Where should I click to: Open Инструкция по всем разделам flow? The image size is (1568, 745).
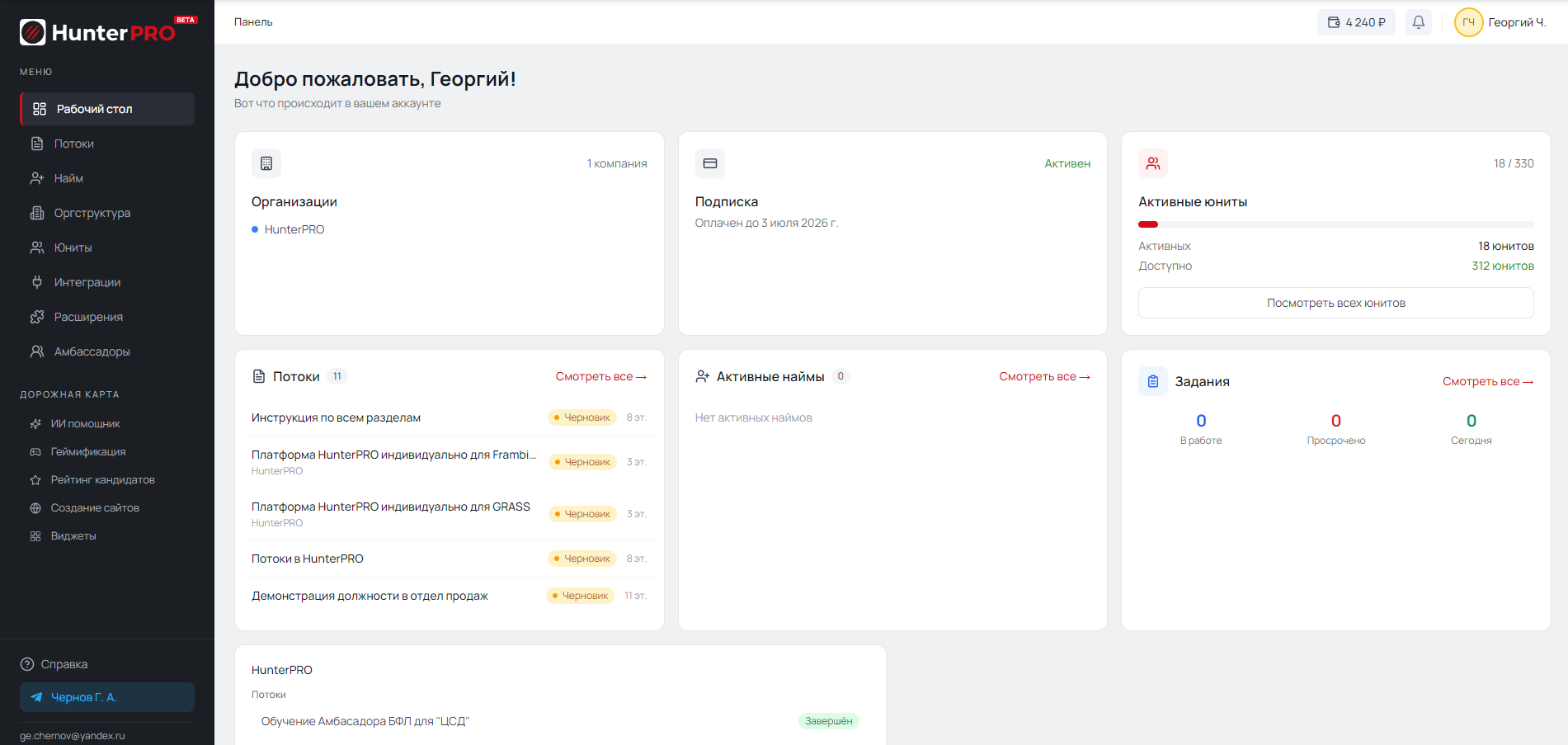(x=450, y=417)
